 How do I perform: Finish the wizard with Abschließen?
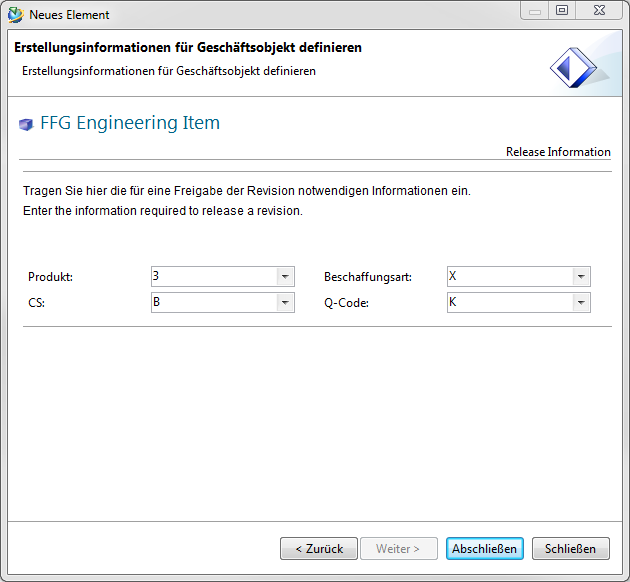tap(484, 549)
